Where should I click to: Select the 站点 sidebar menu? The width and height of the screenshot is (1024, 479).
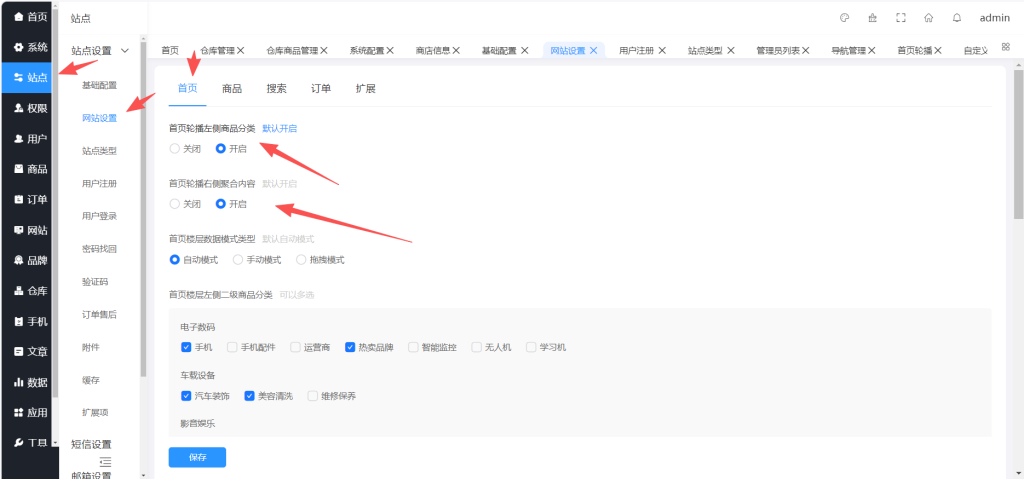[29, 78]
